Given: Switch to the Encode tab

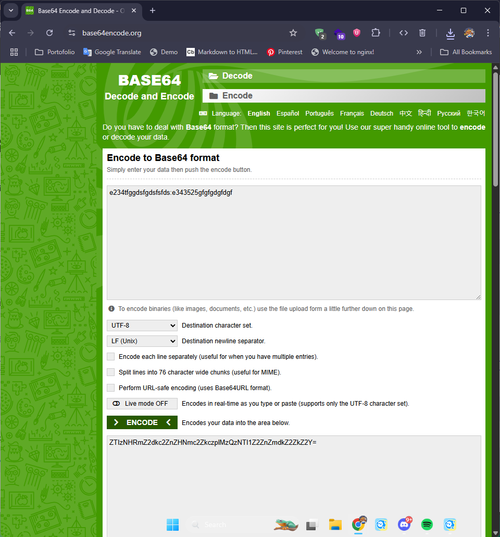Looking at the screenshot, I should click(x=344, y=96).
